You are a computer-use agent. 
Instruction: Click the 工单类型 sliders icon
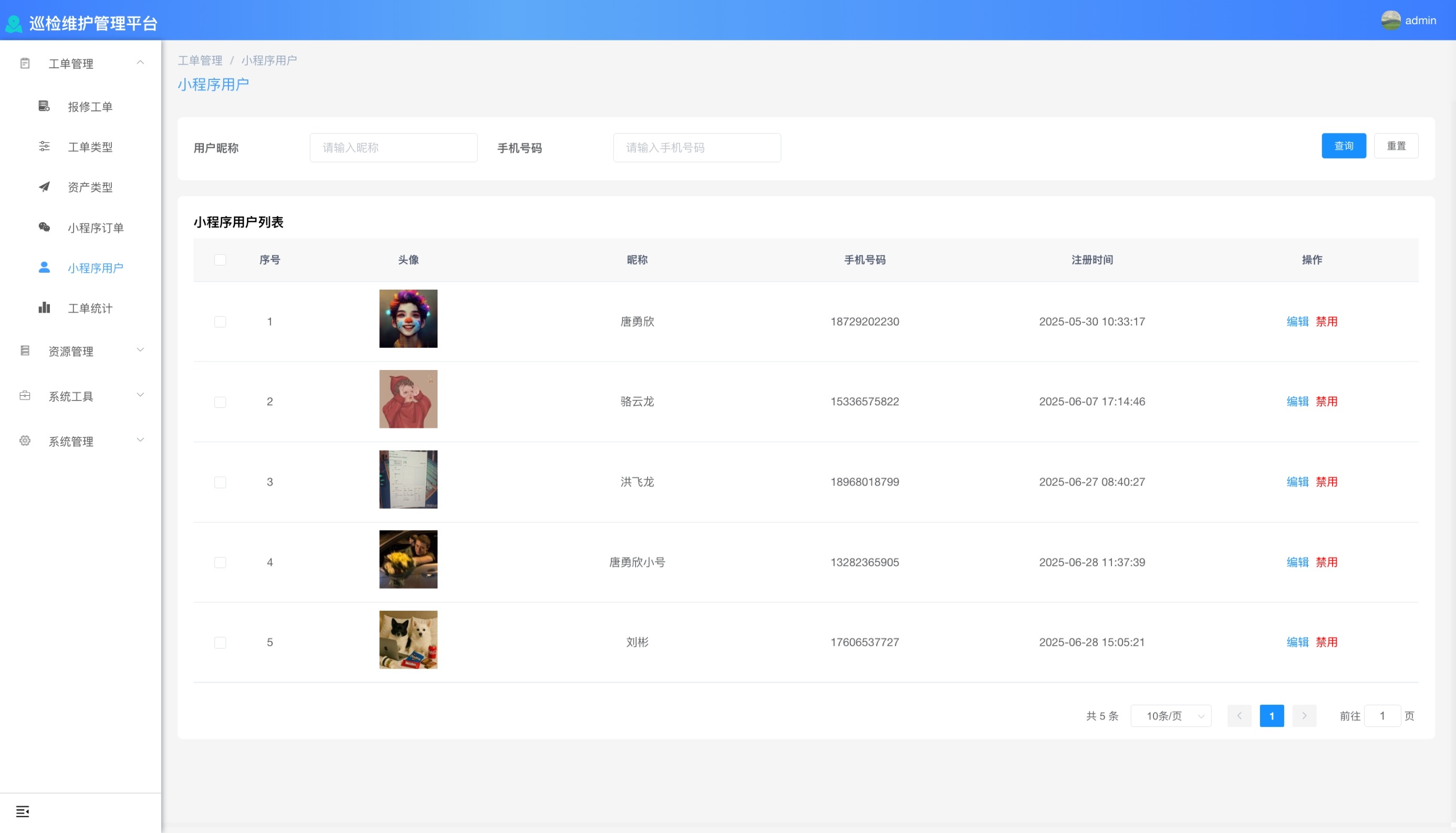tap(44, 147)
